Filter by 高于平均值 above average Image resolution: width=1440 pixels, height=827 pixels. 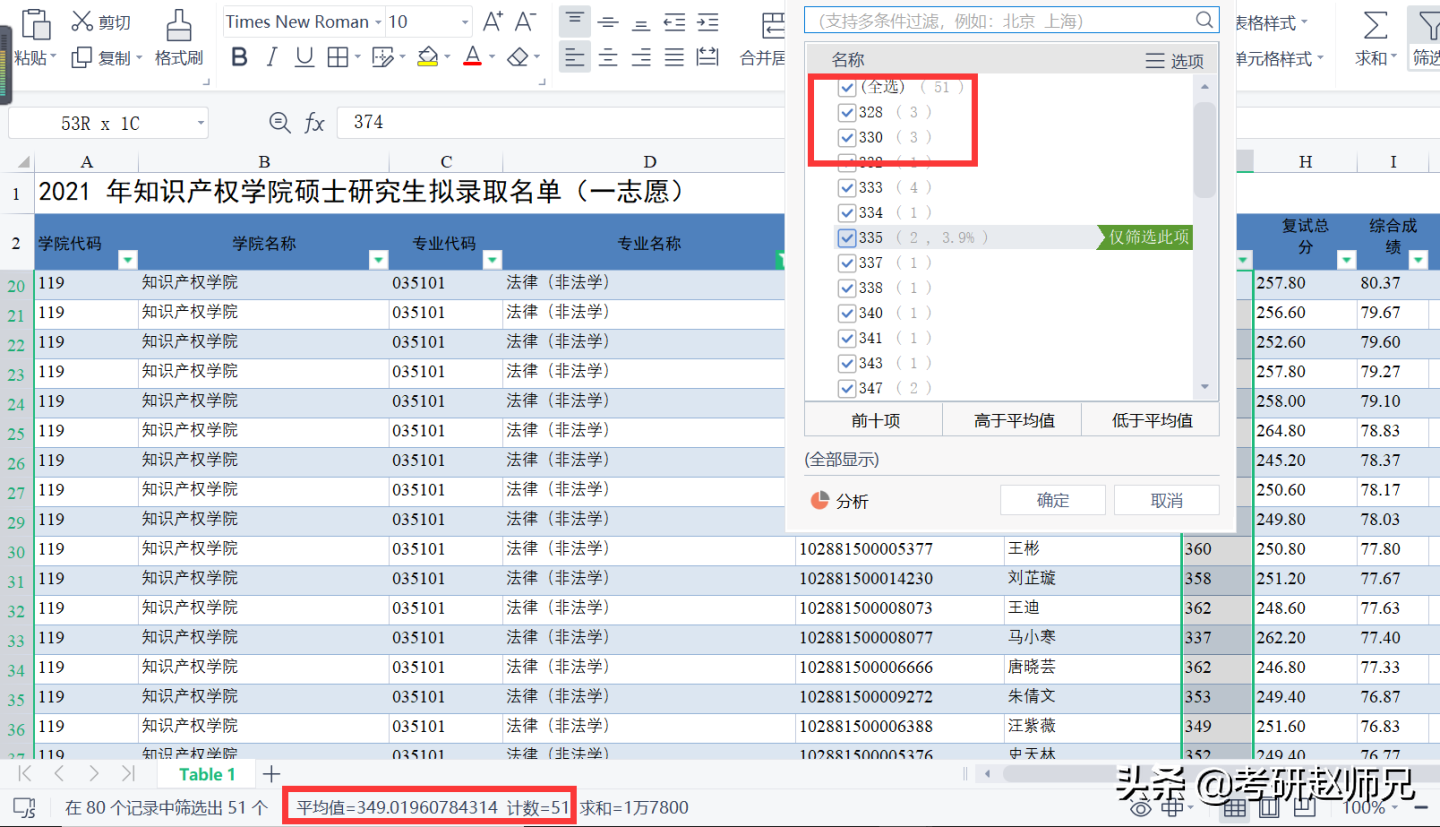1013,420
